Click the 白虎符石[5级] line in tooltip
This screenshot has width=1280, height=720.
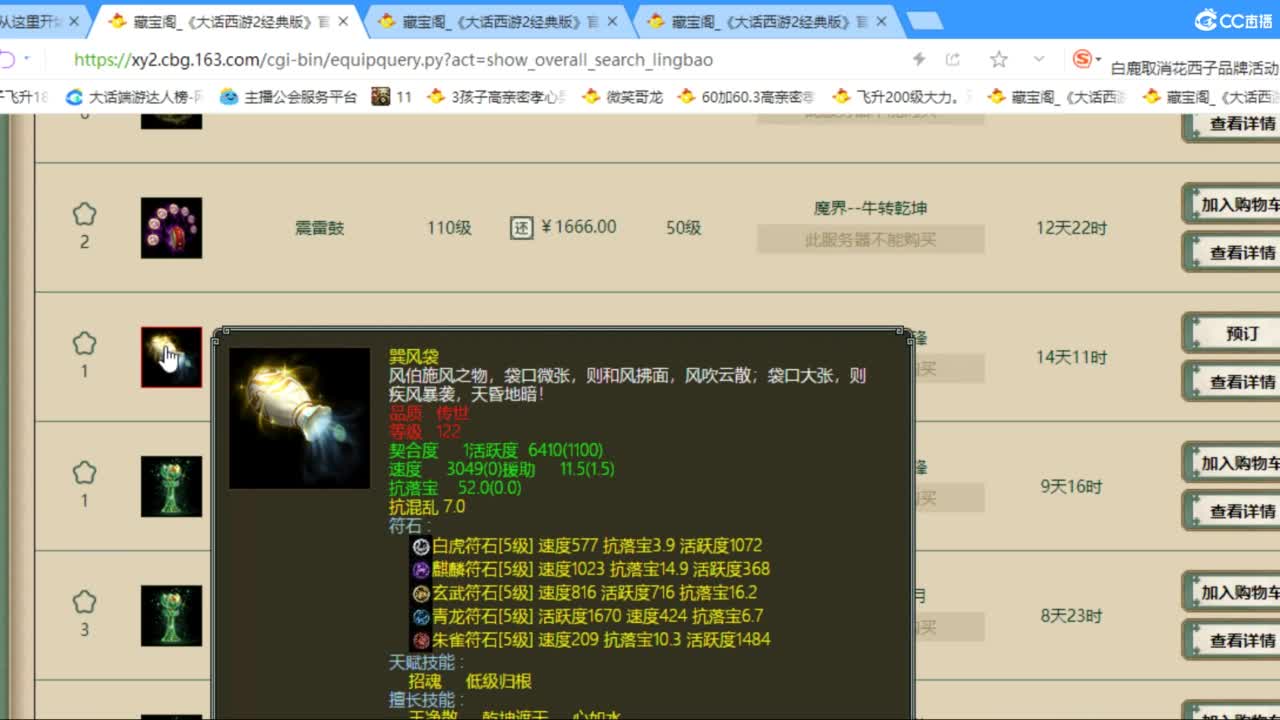[x=587, y=546]
